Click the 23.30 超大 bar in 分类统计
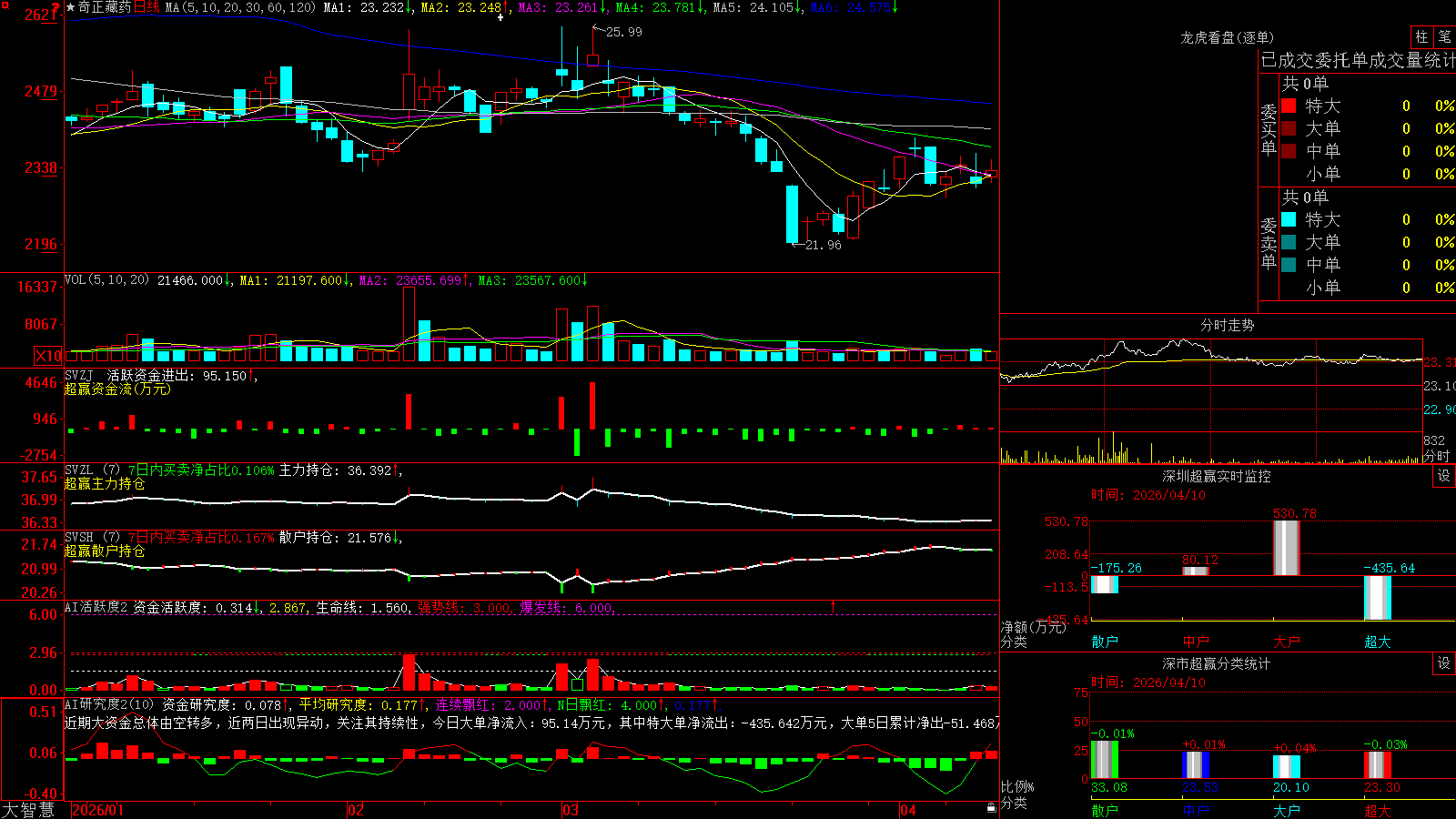The height and width of the screenshot is (819, 1456). 1378,765
